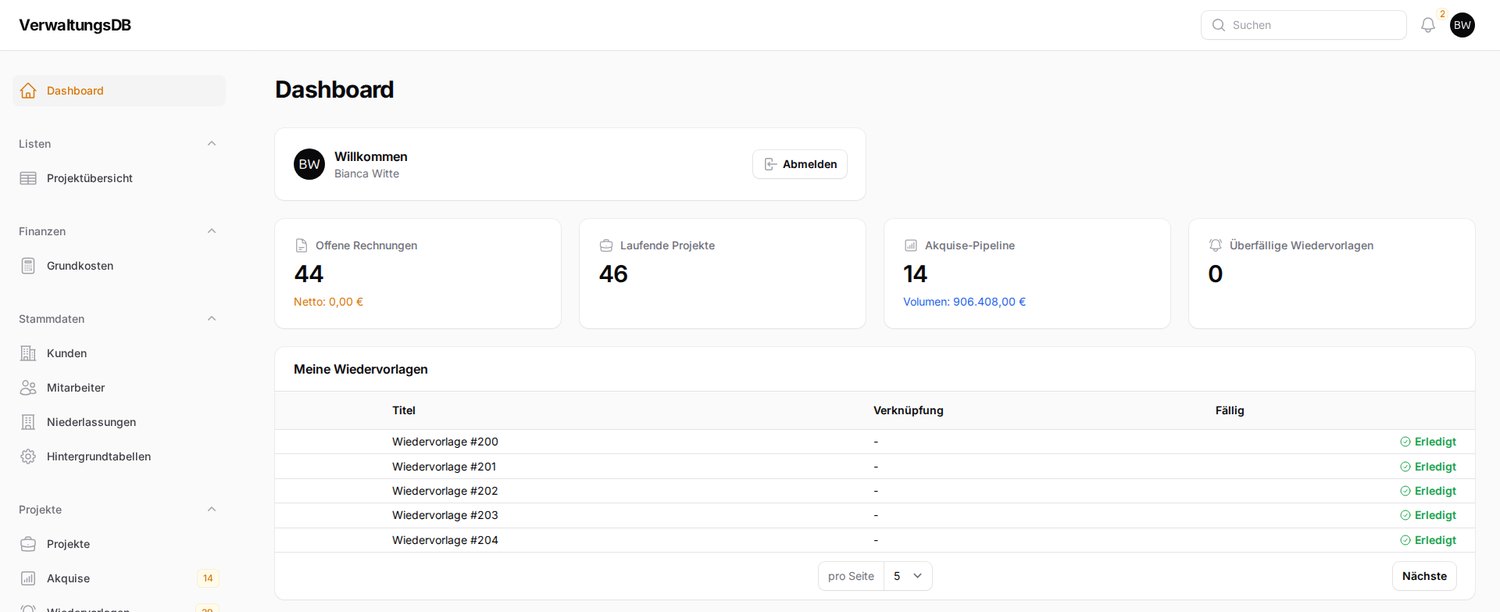The height and width of the screenshot is (612, 1500).
Task: Click the Kunden building icon
Action: tap(28, 353)
